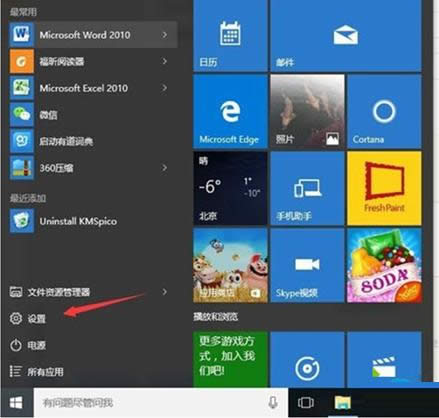The image size is (439, 418).
Task: Open the Cortana tile
Action: [384, 111]
